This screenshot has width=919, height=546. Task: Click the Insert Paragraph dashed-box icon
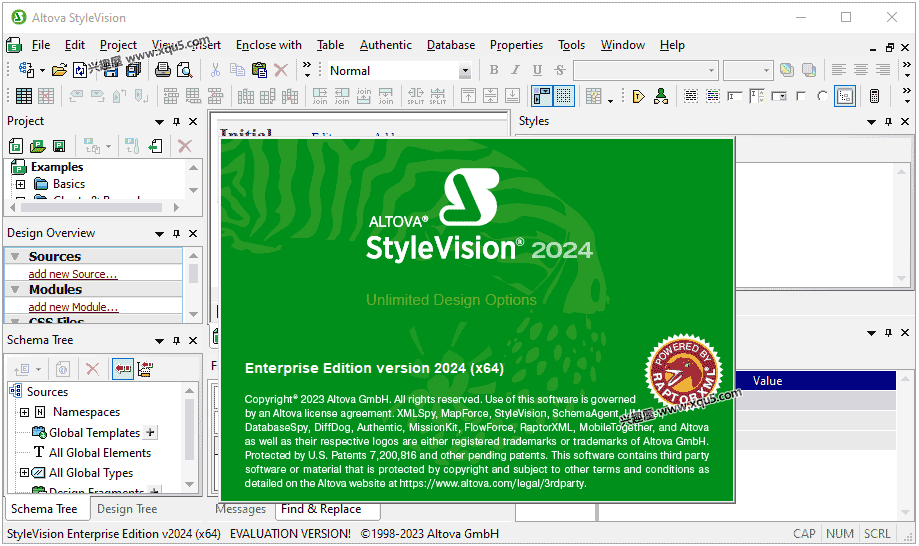click(691, 96)
